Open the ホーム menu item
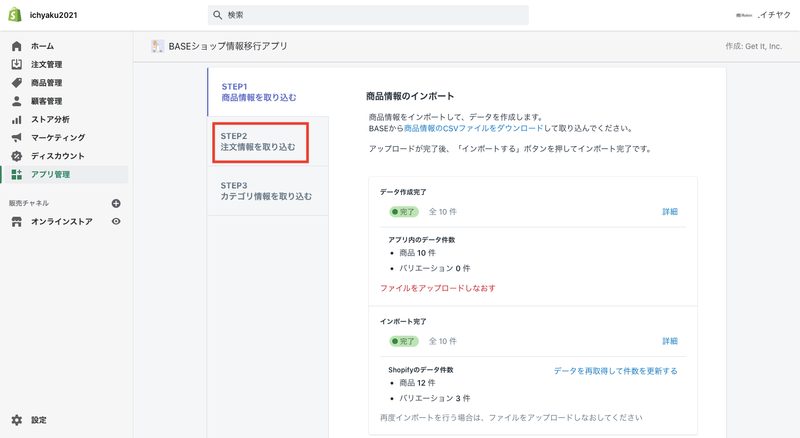The height and width of the screenshot is (438, 800). click(x=42, y=46)
